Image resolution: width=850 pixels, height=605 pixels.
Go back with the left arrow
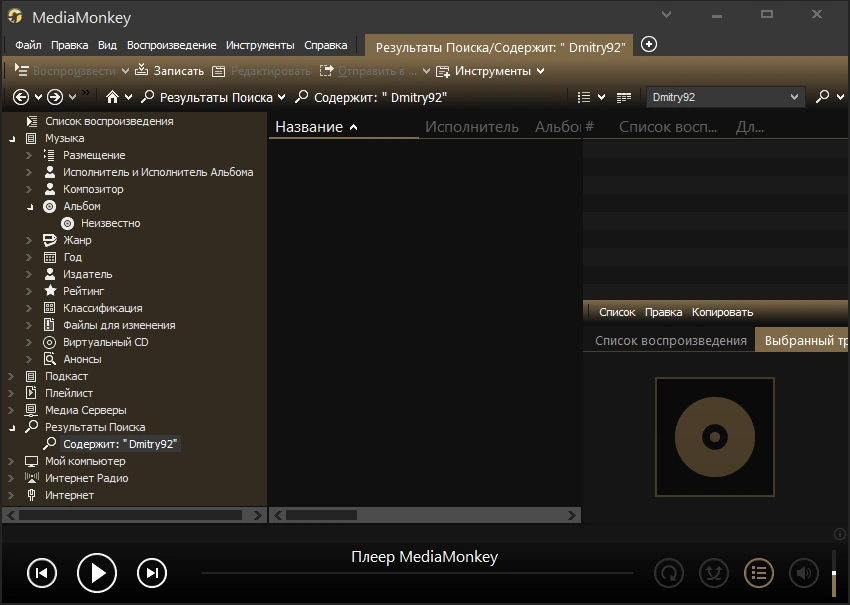21,98
